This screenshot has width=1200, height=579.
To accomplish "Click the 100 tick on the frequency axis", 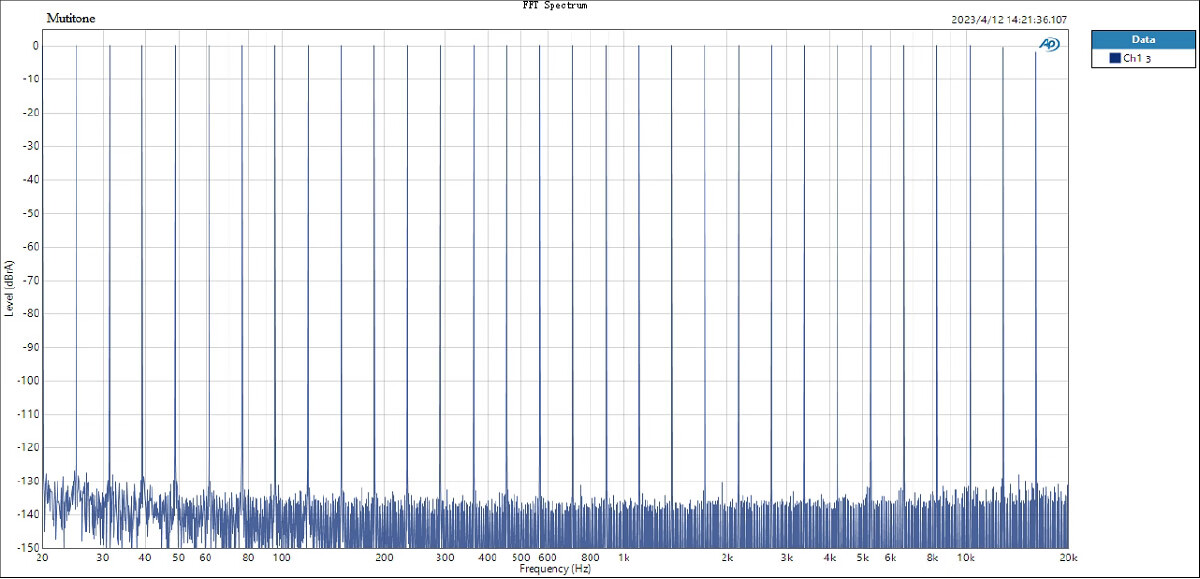I will (281, 558).
